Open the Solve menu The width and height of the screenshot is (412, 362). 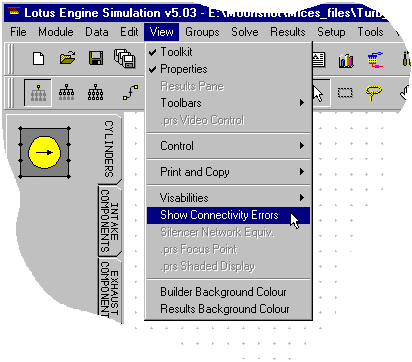245,32
